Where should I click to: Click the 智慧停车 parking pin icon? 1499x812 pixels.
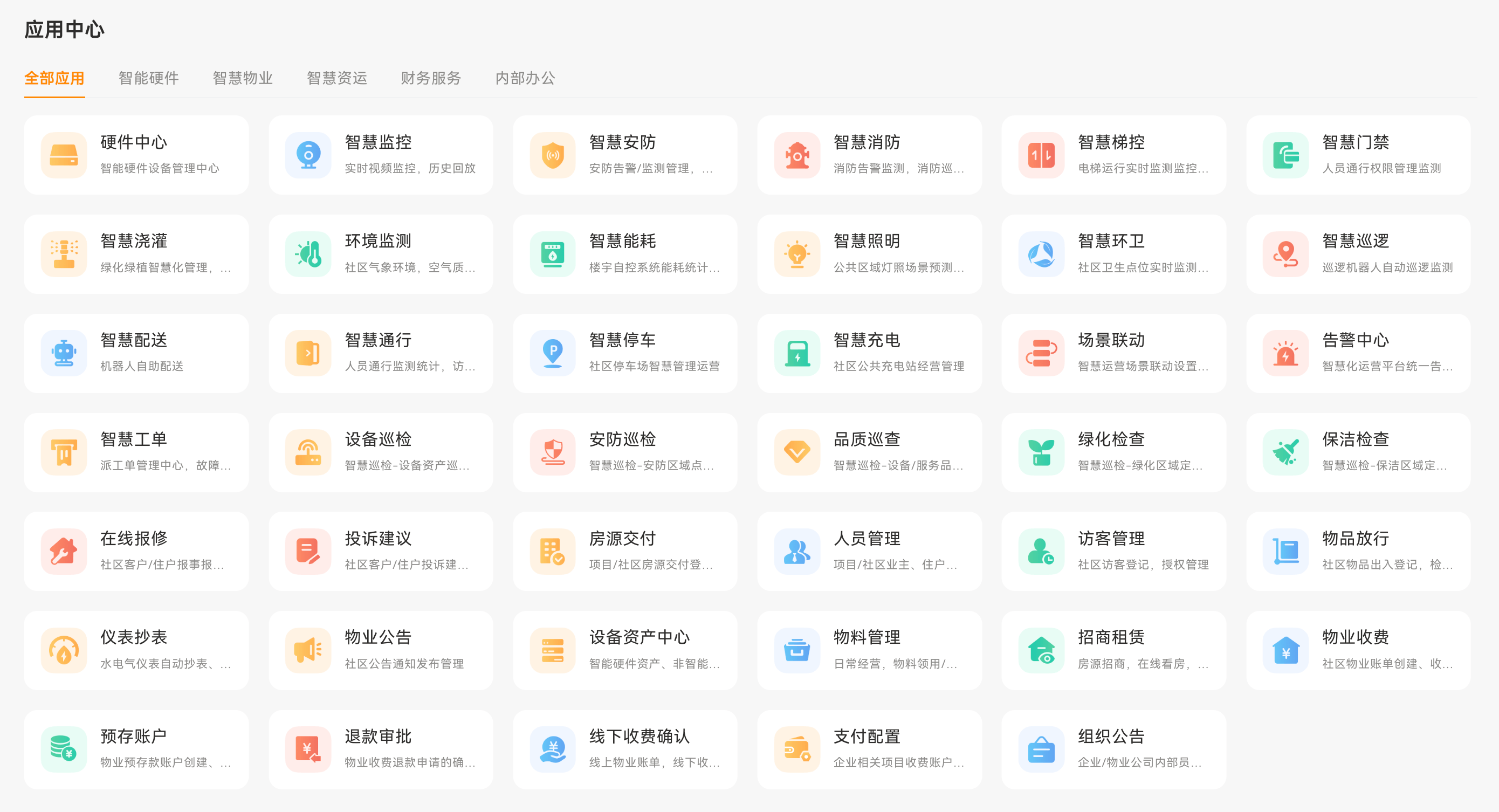point(553,353)
